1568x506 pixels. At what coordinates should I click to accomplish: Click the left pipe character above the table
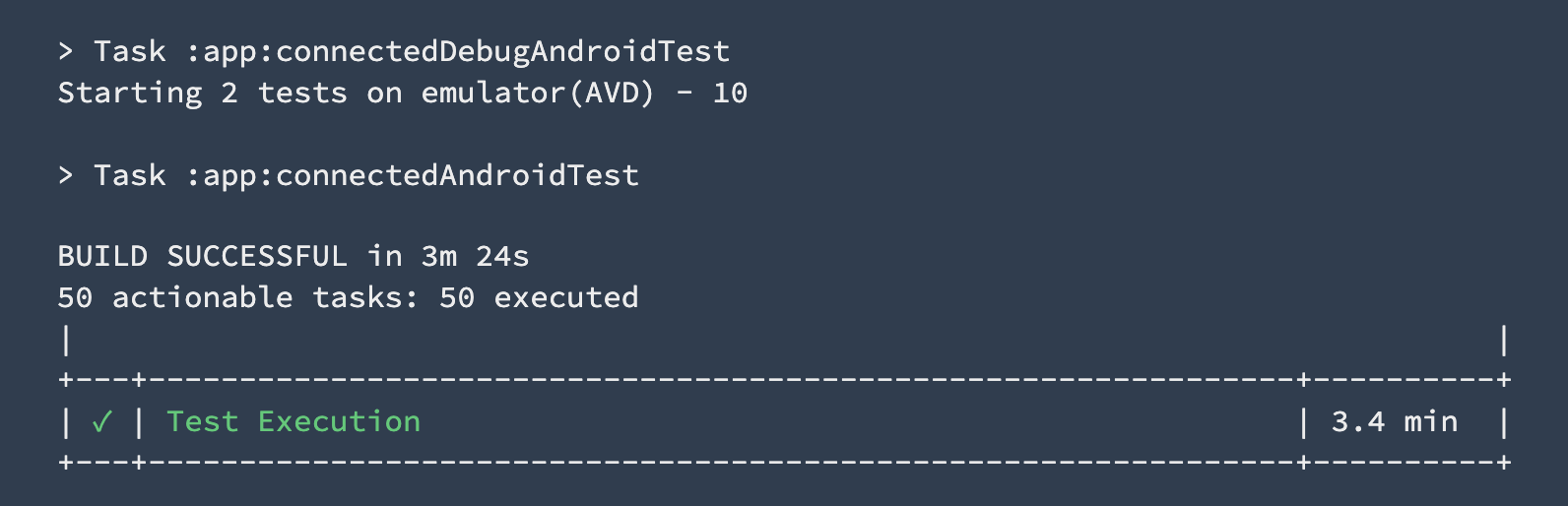coord(66,341)
